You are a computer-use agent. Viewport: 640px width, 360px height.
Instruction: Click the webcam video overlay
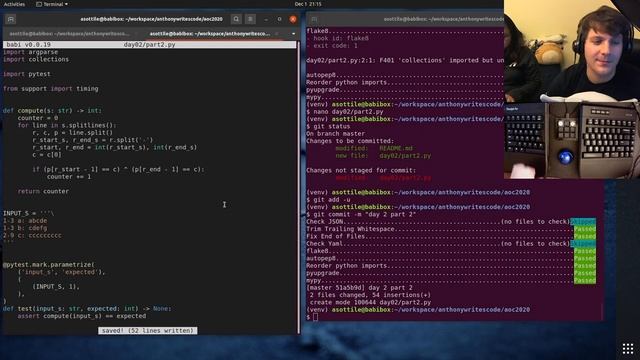click(x=572, y=51)
